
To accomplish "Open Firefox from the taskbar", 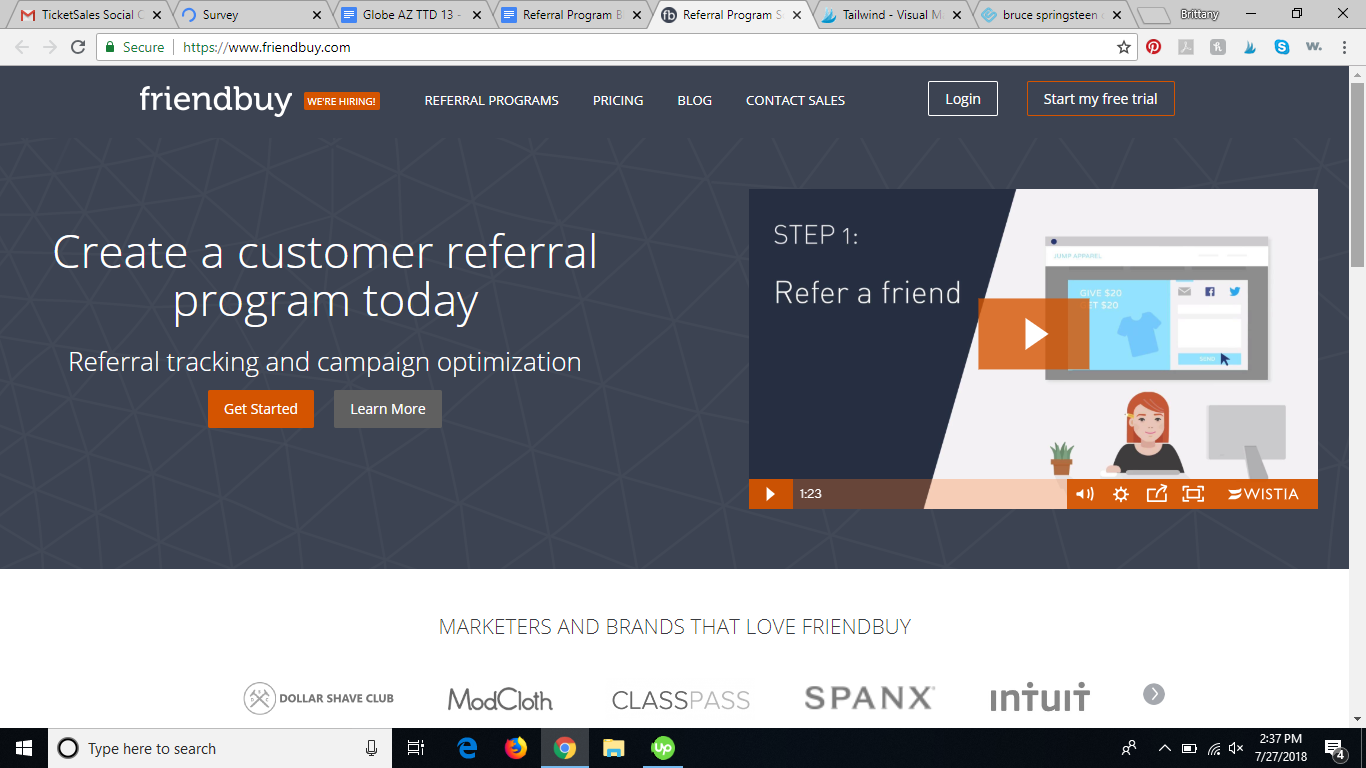I will pos(516,748).
